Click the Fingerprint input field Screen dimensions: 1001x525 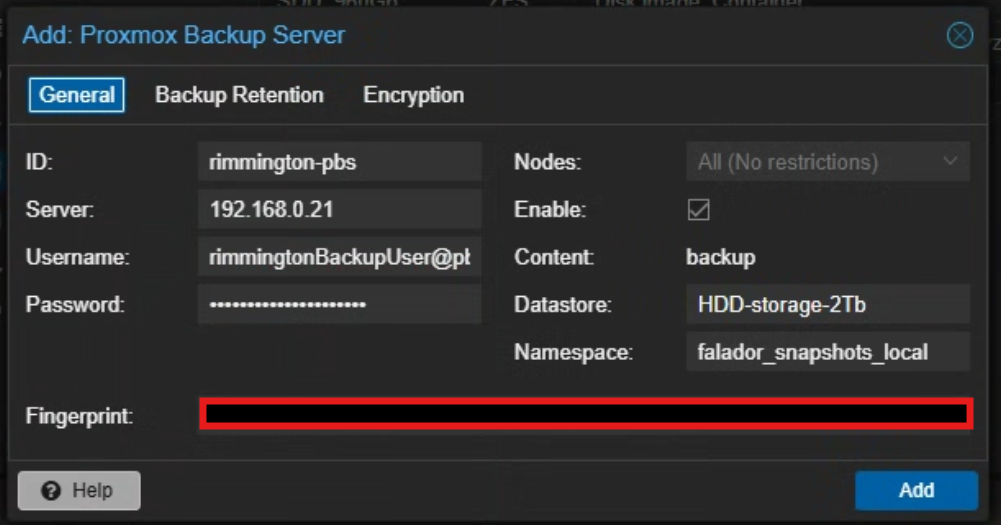586,414
